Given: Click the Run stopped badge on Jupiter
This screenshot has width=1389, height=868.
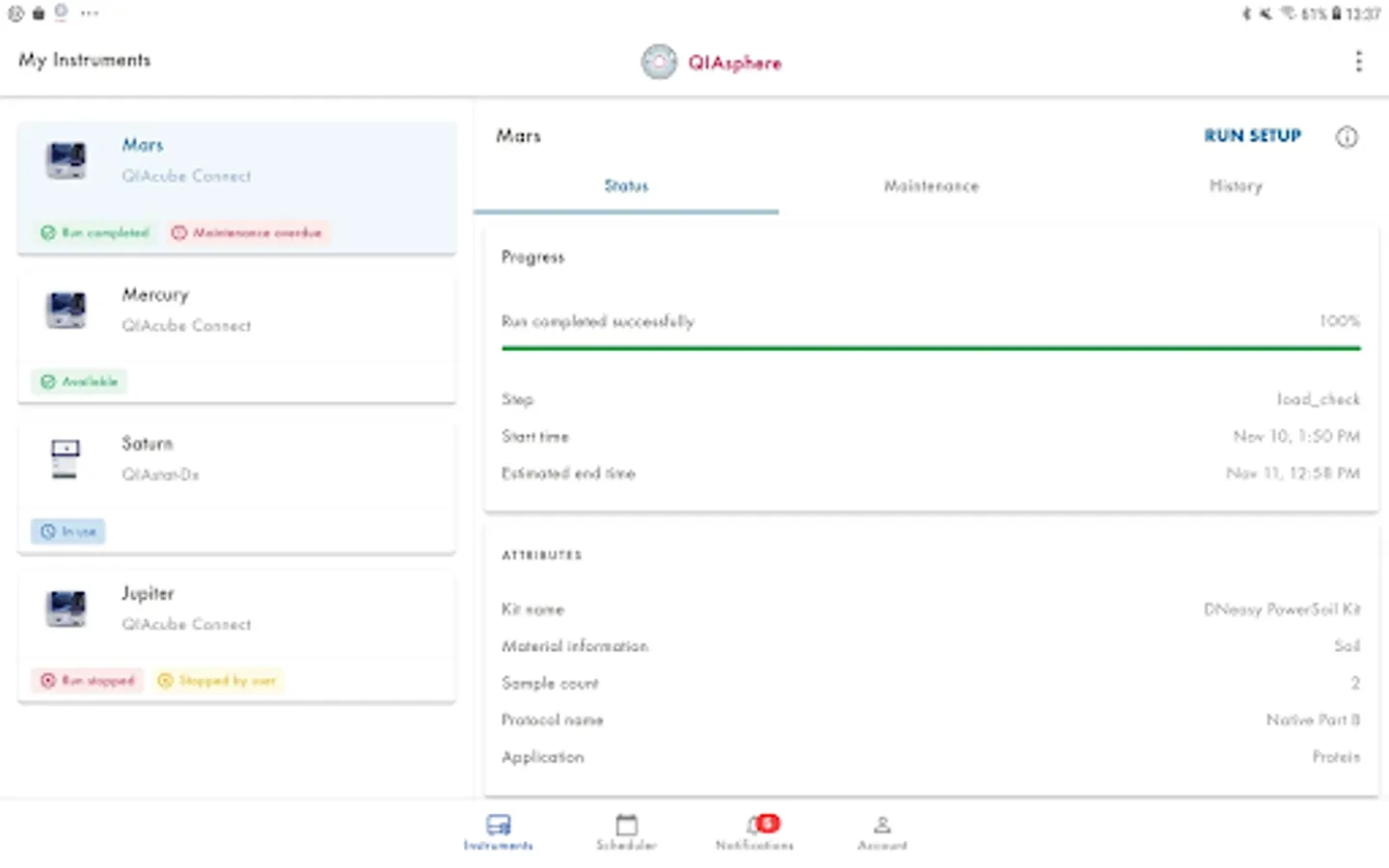Looking at the screenshot, I should pos(87,680).
